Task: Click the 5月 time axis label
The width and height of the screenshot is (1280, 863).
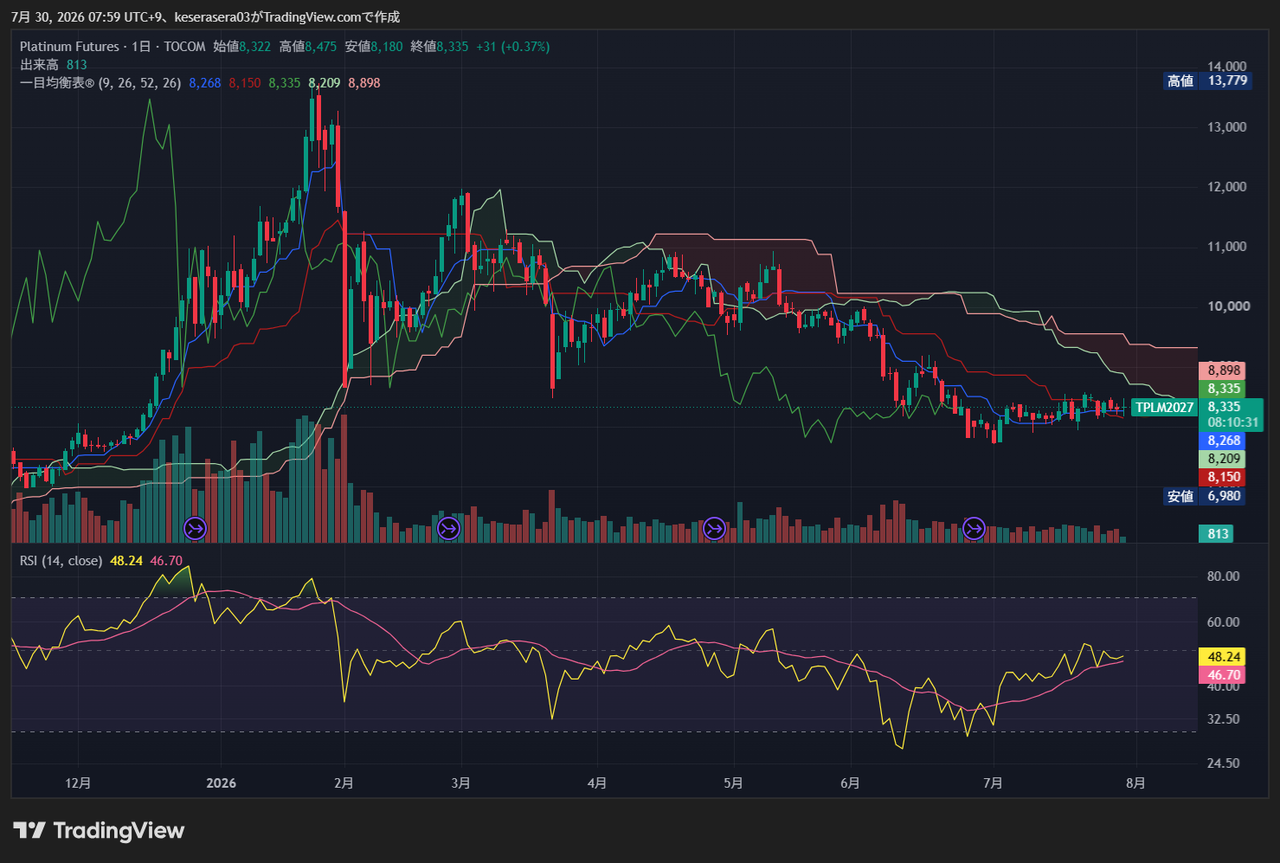Action: tap(733, 783)
